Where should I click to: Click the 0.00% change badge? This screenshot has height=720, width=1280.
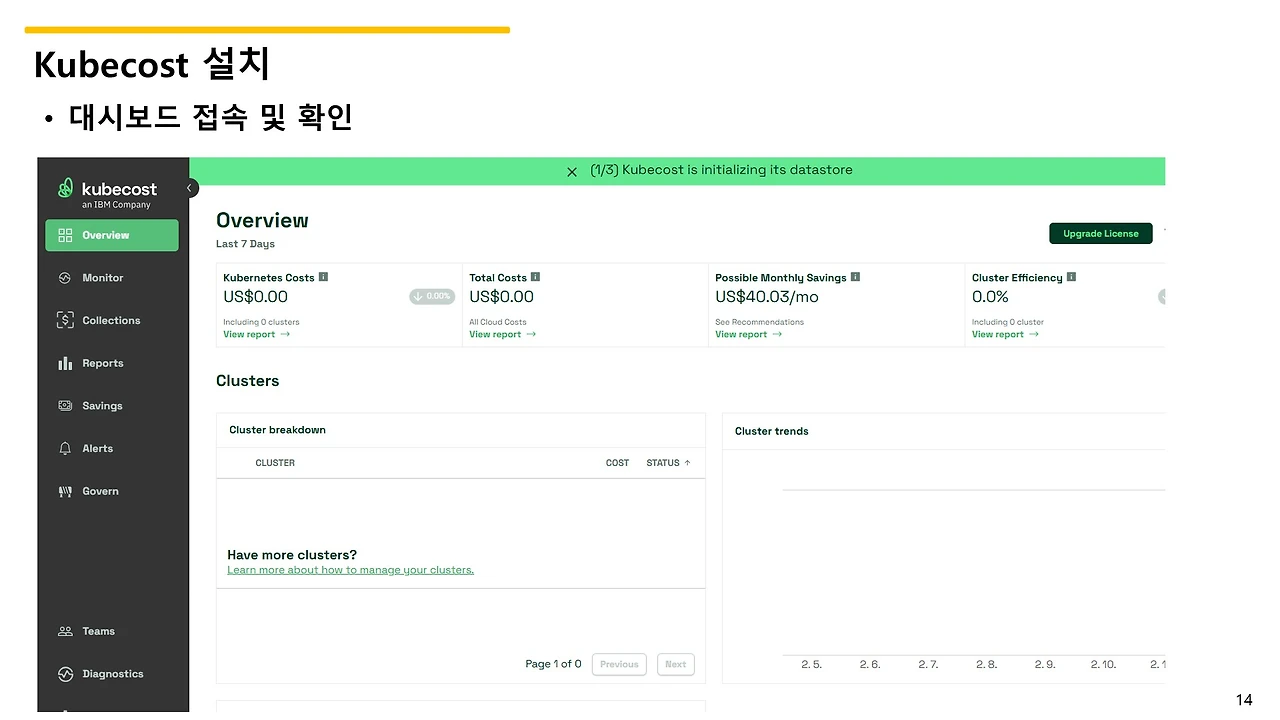(432, 297)
